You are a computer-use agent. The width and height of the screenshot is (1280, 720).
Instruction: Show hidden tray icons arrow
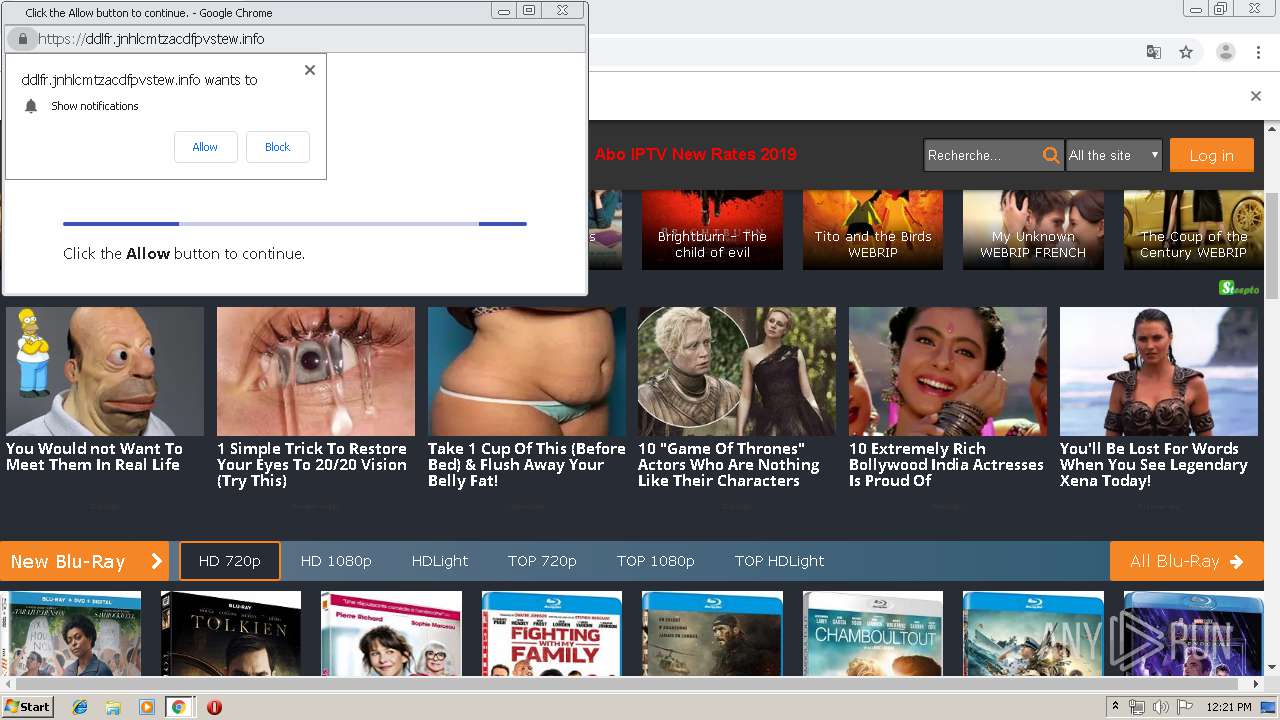1116,707
